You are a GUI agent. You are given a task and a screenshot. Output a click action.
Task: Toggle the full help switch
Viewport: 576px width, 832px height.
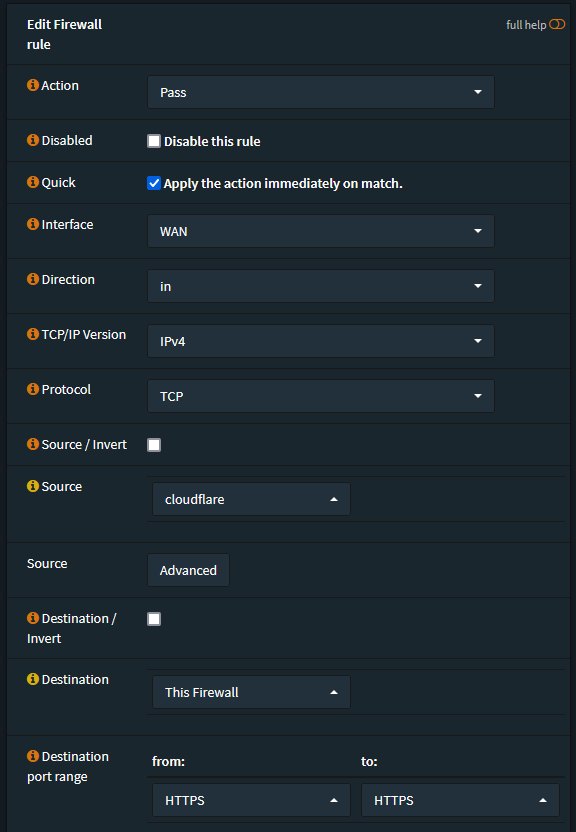point(557,24)
